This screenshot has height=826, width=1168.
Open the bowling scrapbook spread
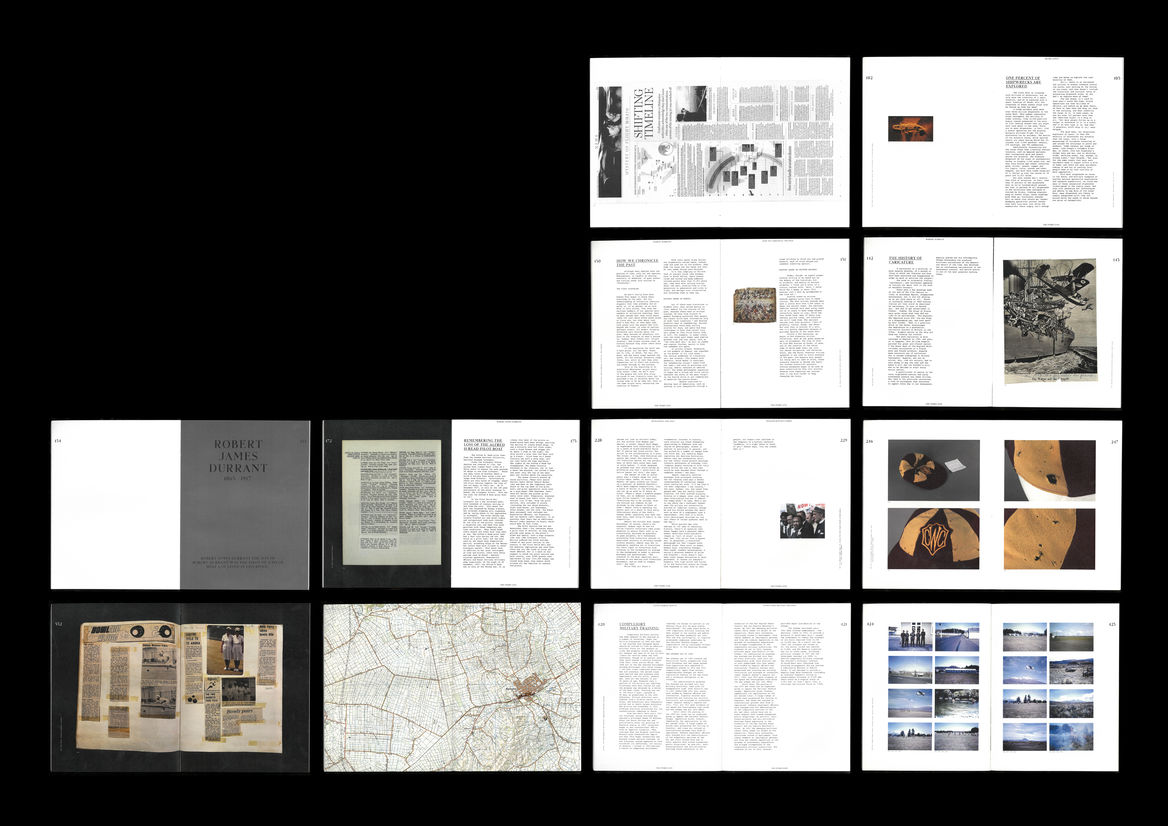180,686
